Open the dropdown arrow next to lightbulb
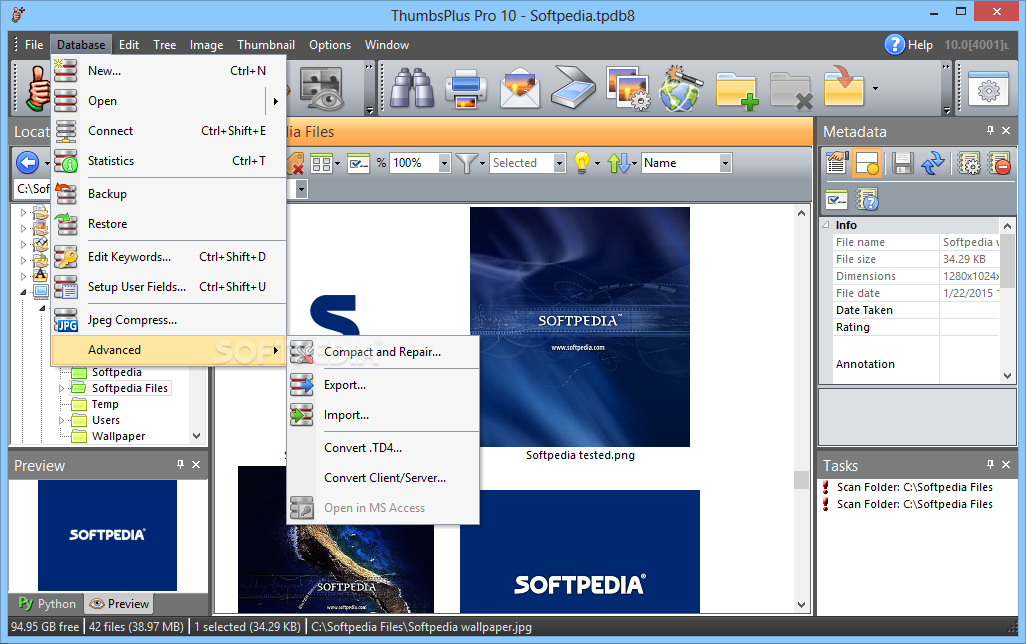This screenshot has width=1026, height=644. coord(597,163)
